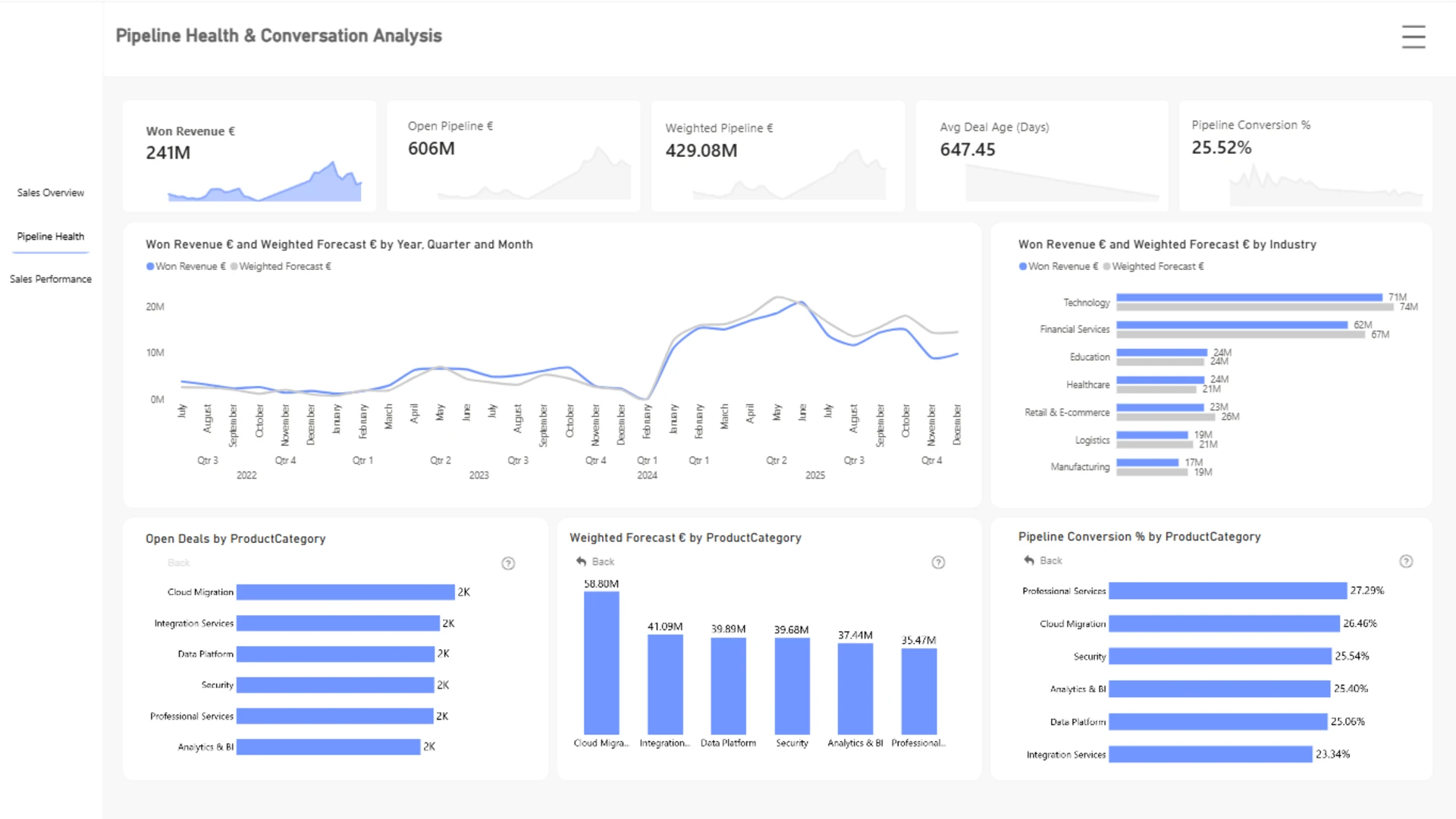Click Back arrow in Weighted Forecast chart

pyautogui.click(x=581, y=562)
